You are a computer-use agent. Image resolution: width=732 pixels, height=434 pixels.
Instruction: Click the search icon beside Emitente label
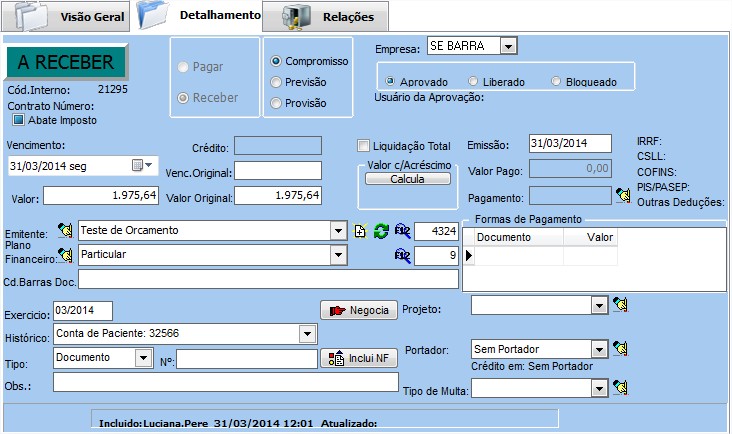(66, 231)
